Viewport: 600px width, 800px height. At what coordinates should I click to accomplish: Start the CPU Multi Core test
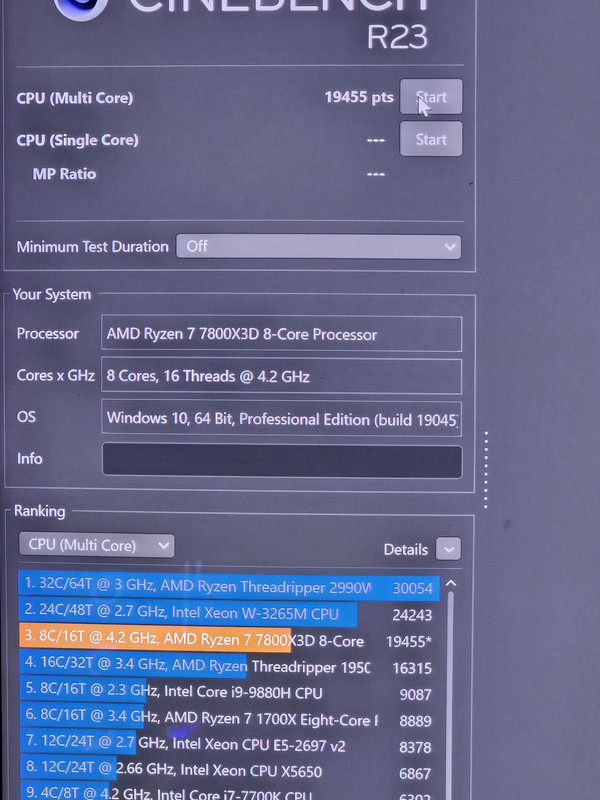pyautogui.click(x=431, y=97)
